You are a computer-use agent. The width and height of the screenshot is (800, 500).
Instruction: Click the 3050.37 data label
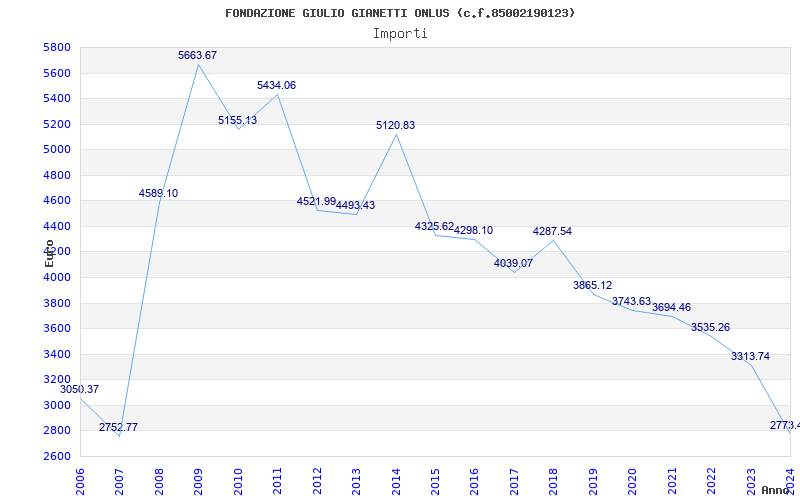80,389
